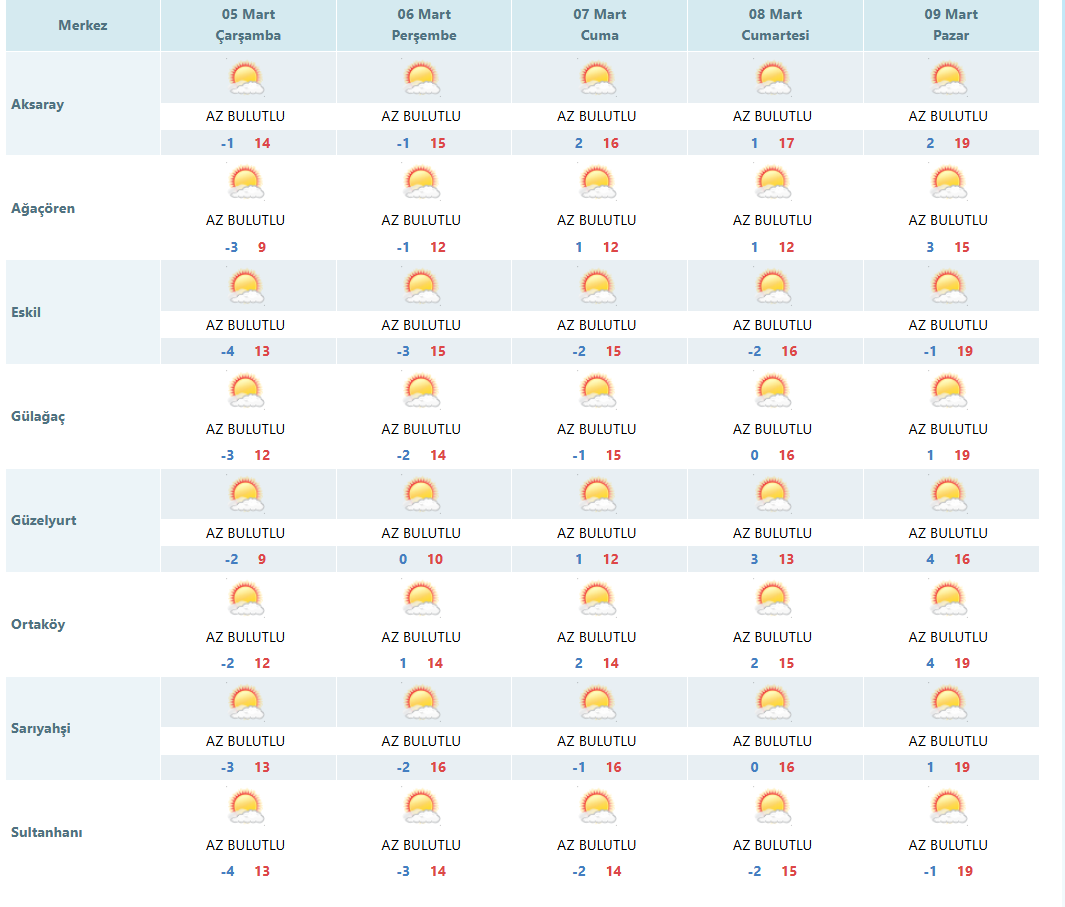Click AZ BULUTLU label for Güzelyurt 08 Mart
The height and width of the screenshot is (907, 1065).
772,533
